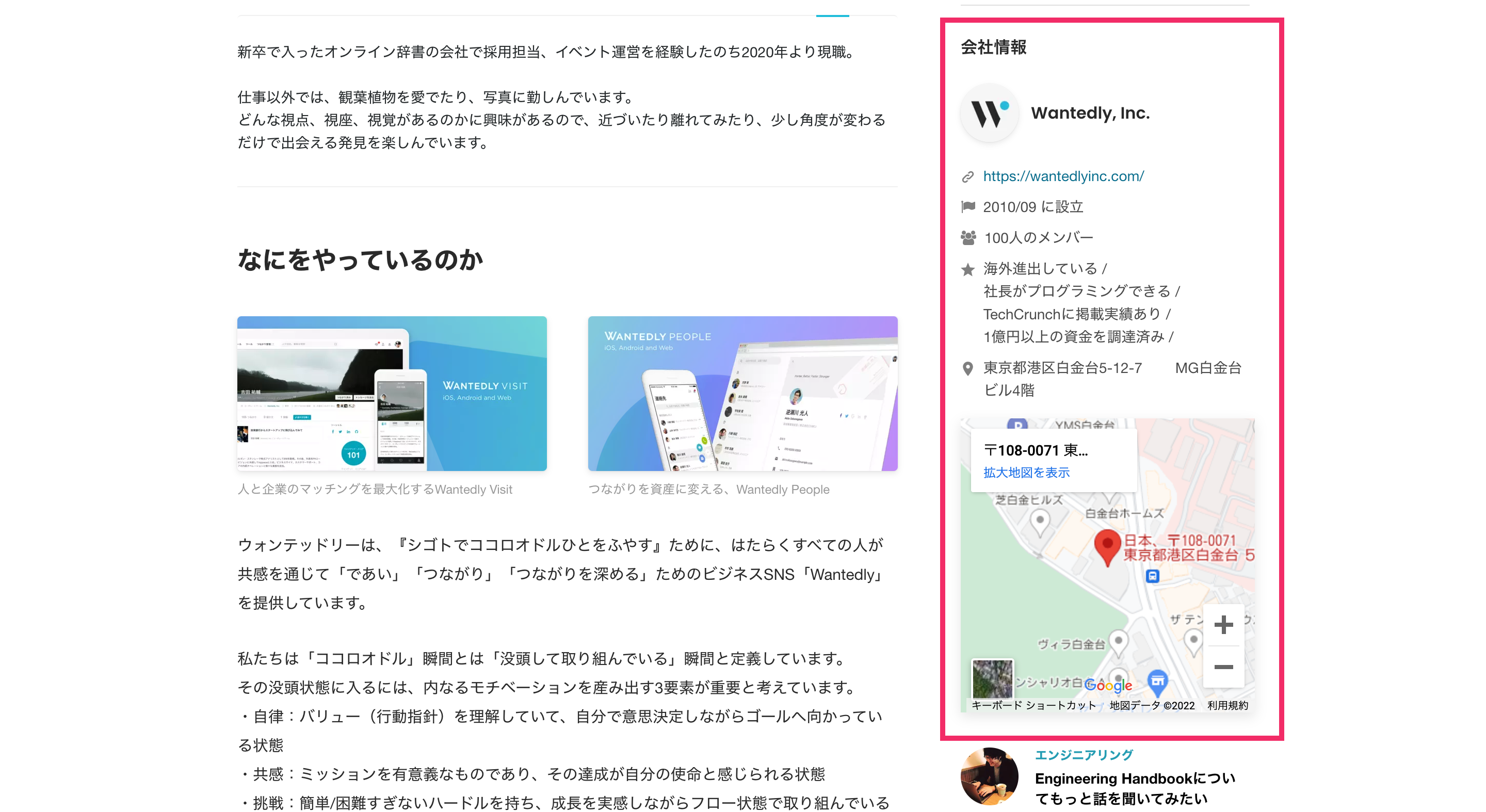Open 拡大地図を表示 enlarged map link
The height and width of the screenshot is (812, 1486).
[1026, 473]
